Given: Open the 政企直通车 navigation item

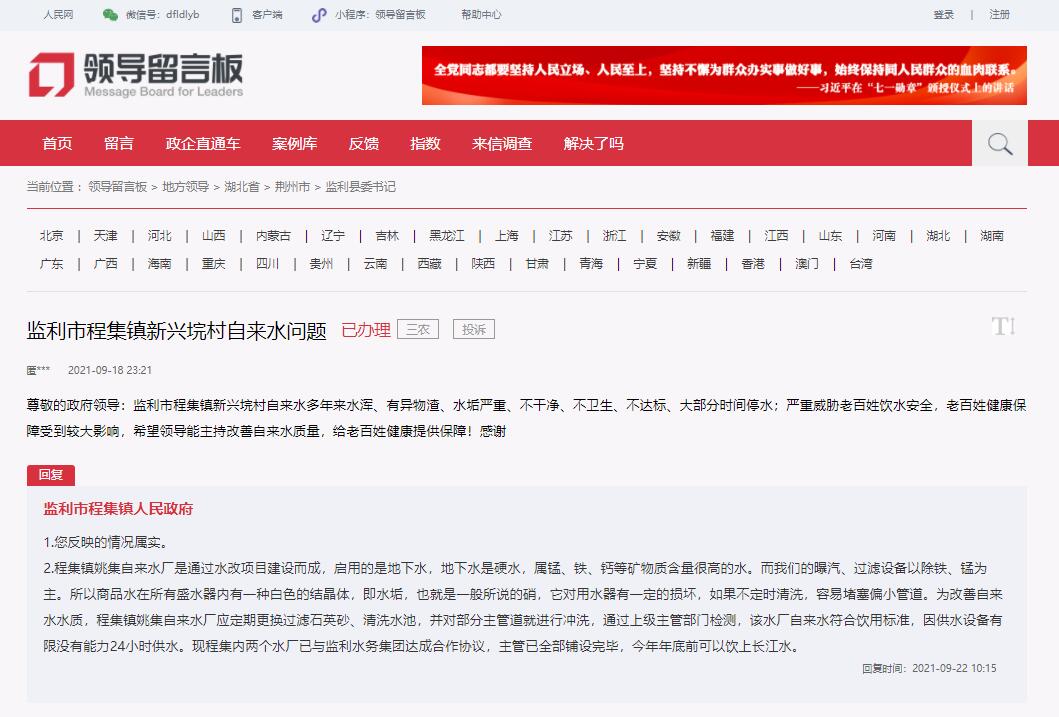Looking at the screenshot, I should 203,143.
